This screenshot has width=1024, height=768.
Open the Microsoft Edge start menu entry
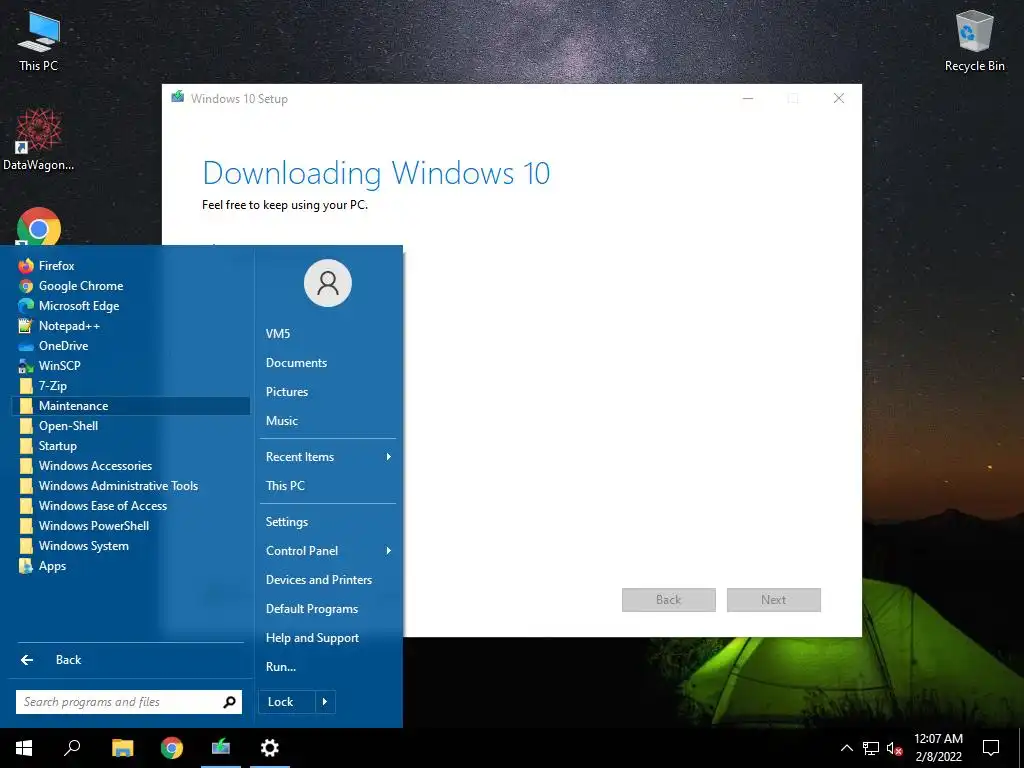tap(78, 306)
